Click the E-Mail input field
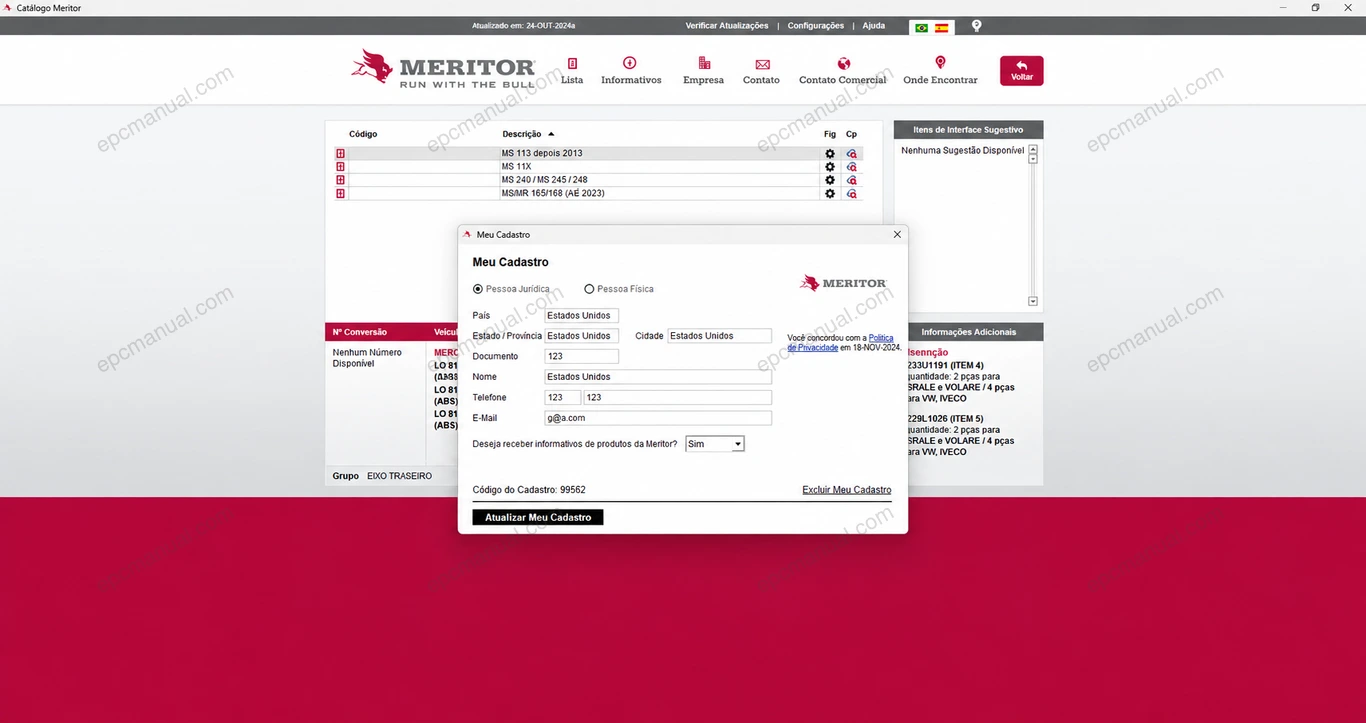 point(658,418)
